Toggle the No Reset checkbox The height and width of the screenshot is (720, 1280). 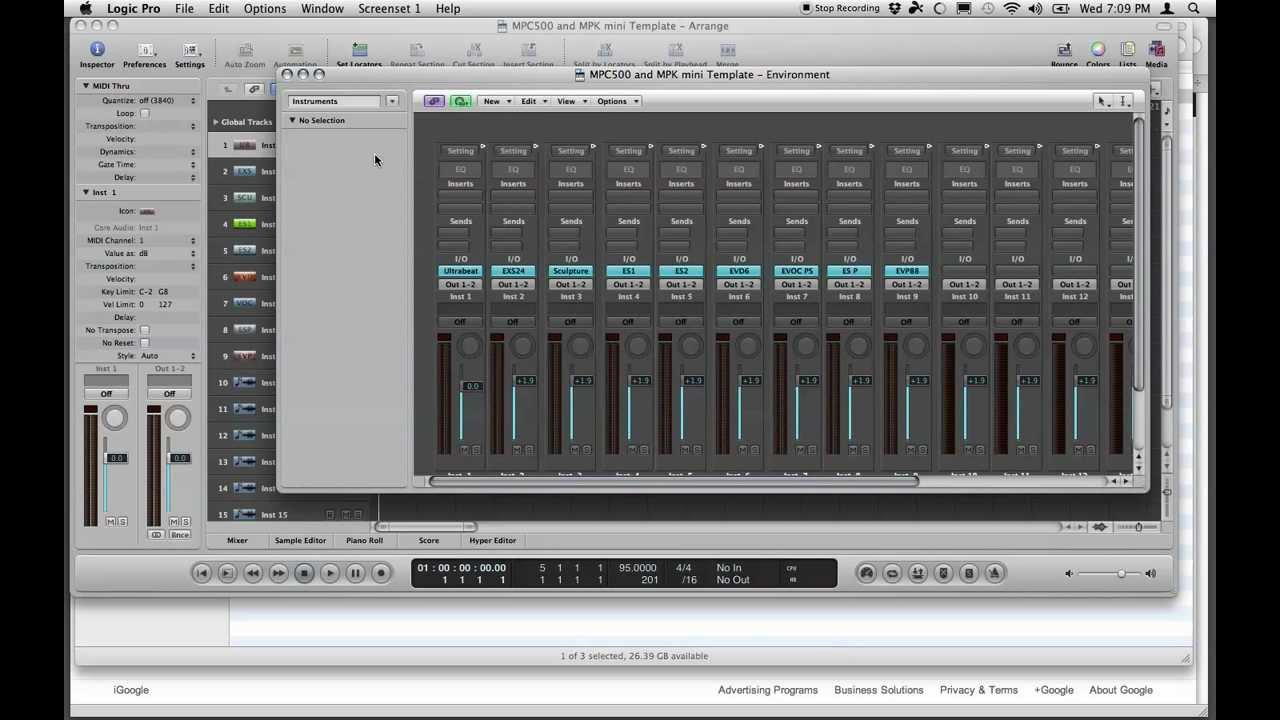[145, 343]
